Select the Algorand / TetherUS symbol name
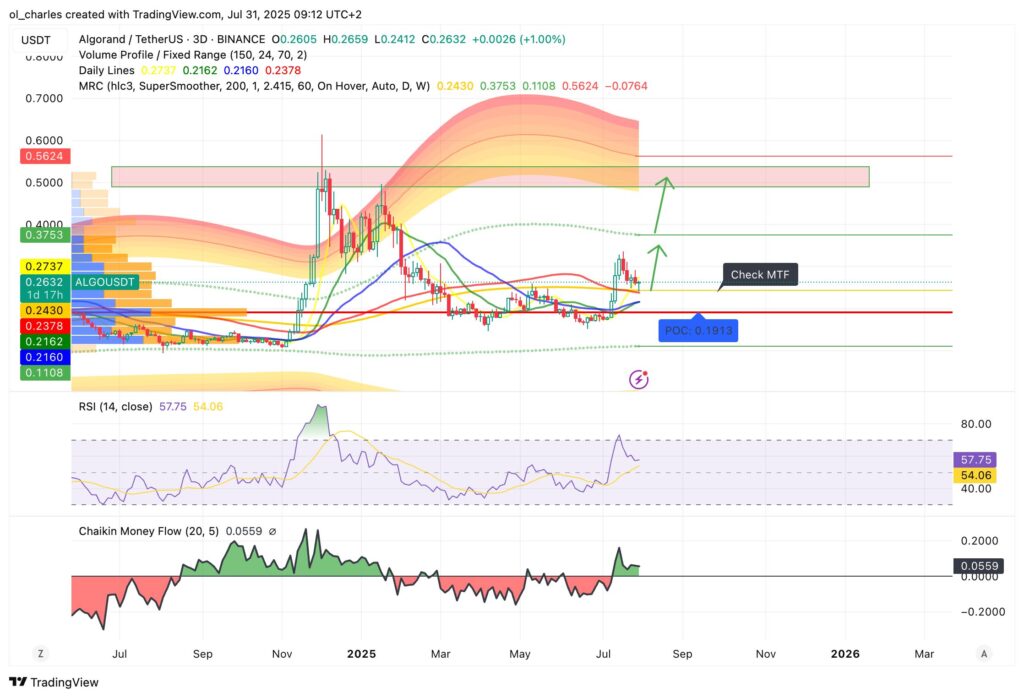 coord(130,38)
